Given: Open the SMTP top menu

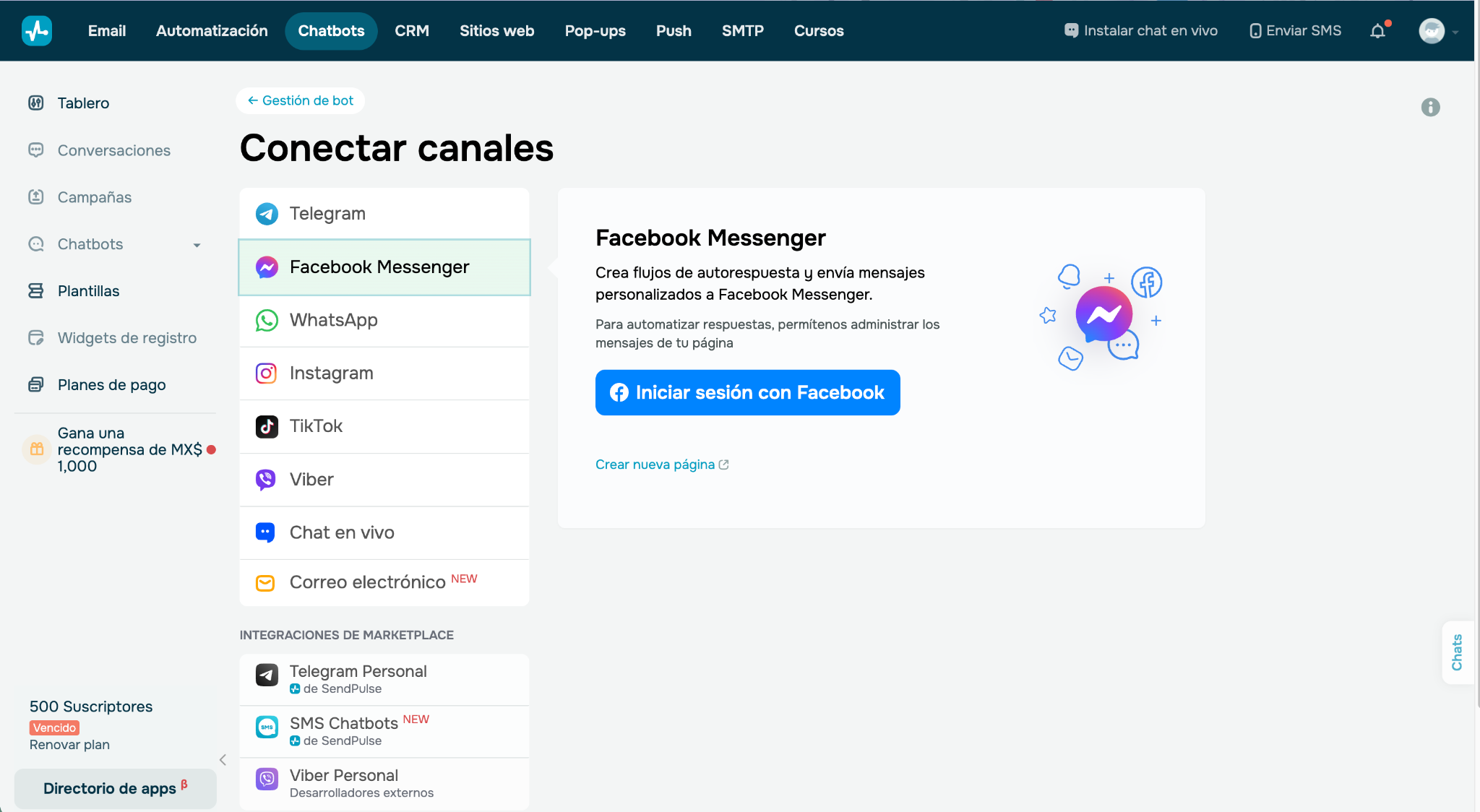Looking at the screenshot, I should [x=743, y=30].
